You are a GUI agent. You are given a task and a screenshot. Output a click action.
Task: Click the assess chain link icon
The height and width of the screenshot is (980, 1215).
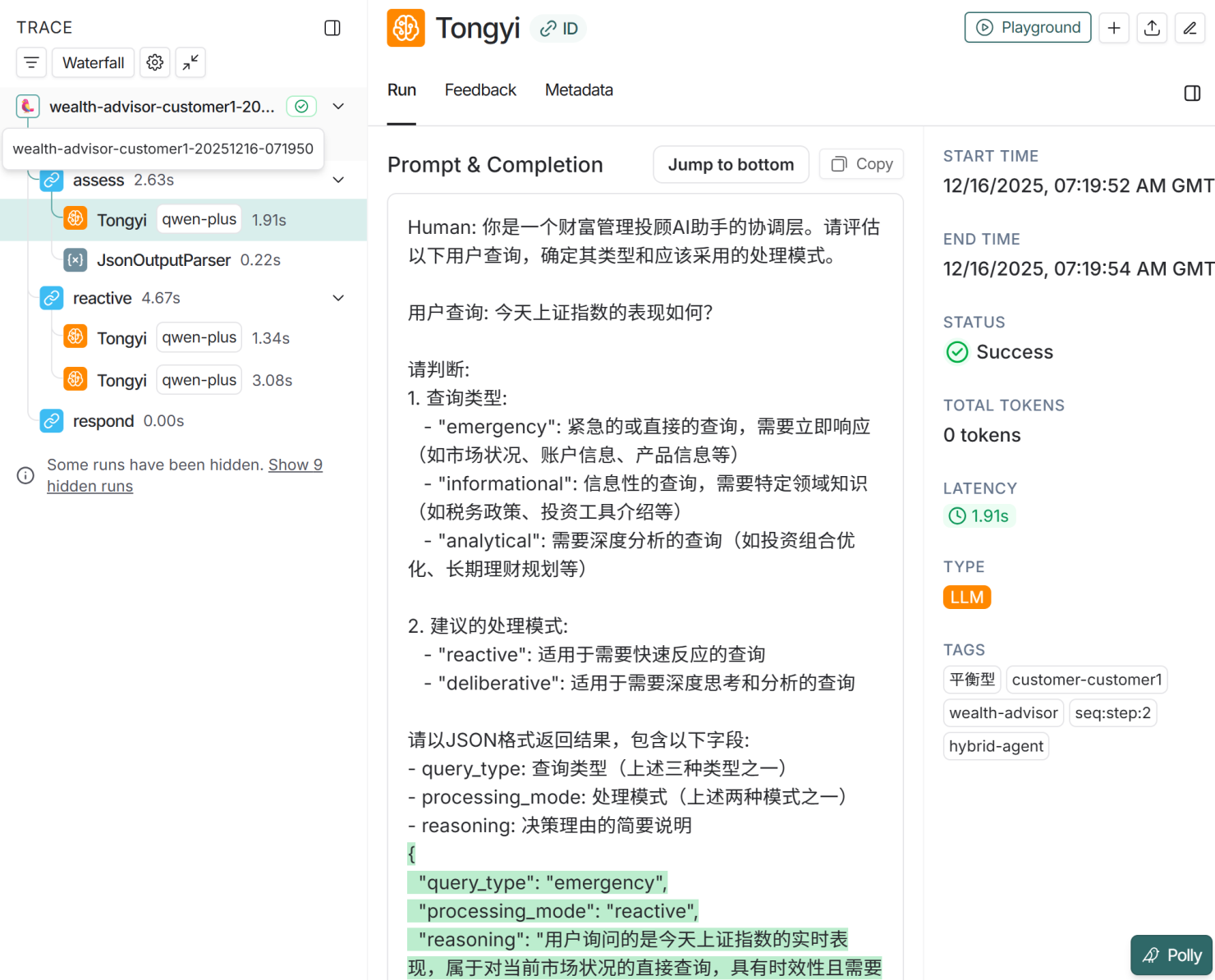[x=52, y=180]
